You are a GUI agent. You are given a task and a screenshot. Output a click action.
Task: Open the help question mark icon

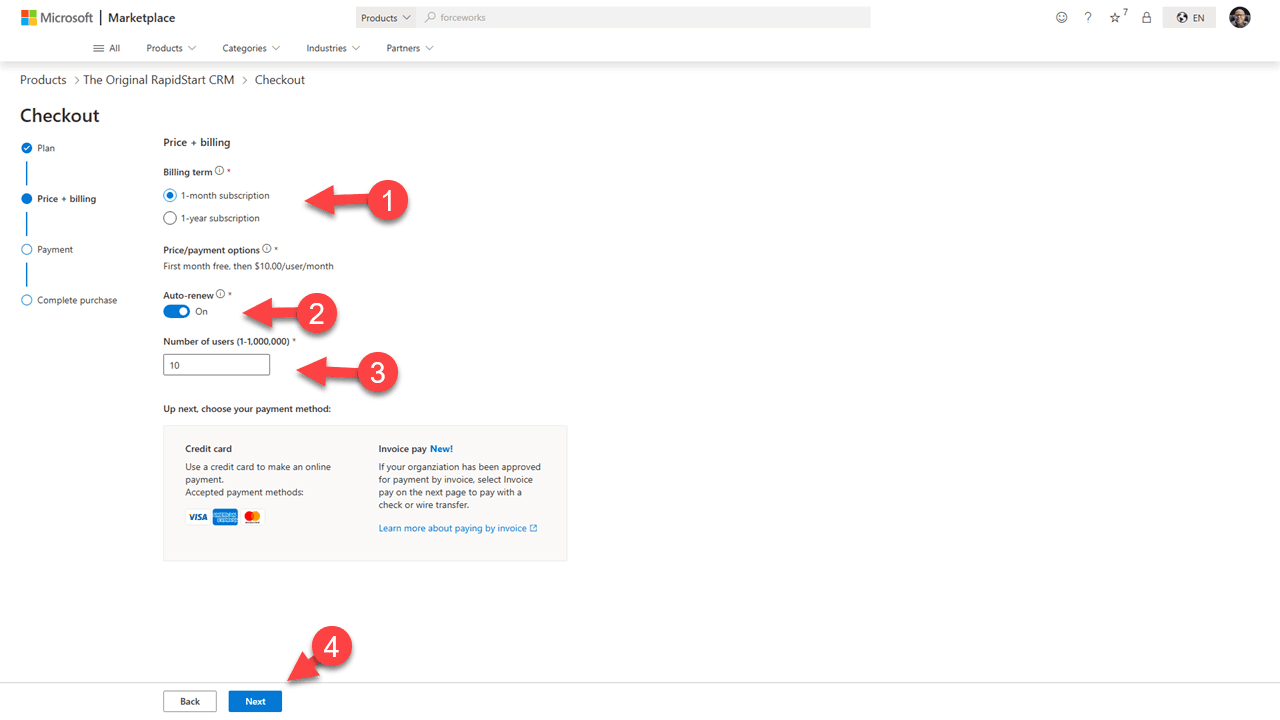[x=1088, y=18]
